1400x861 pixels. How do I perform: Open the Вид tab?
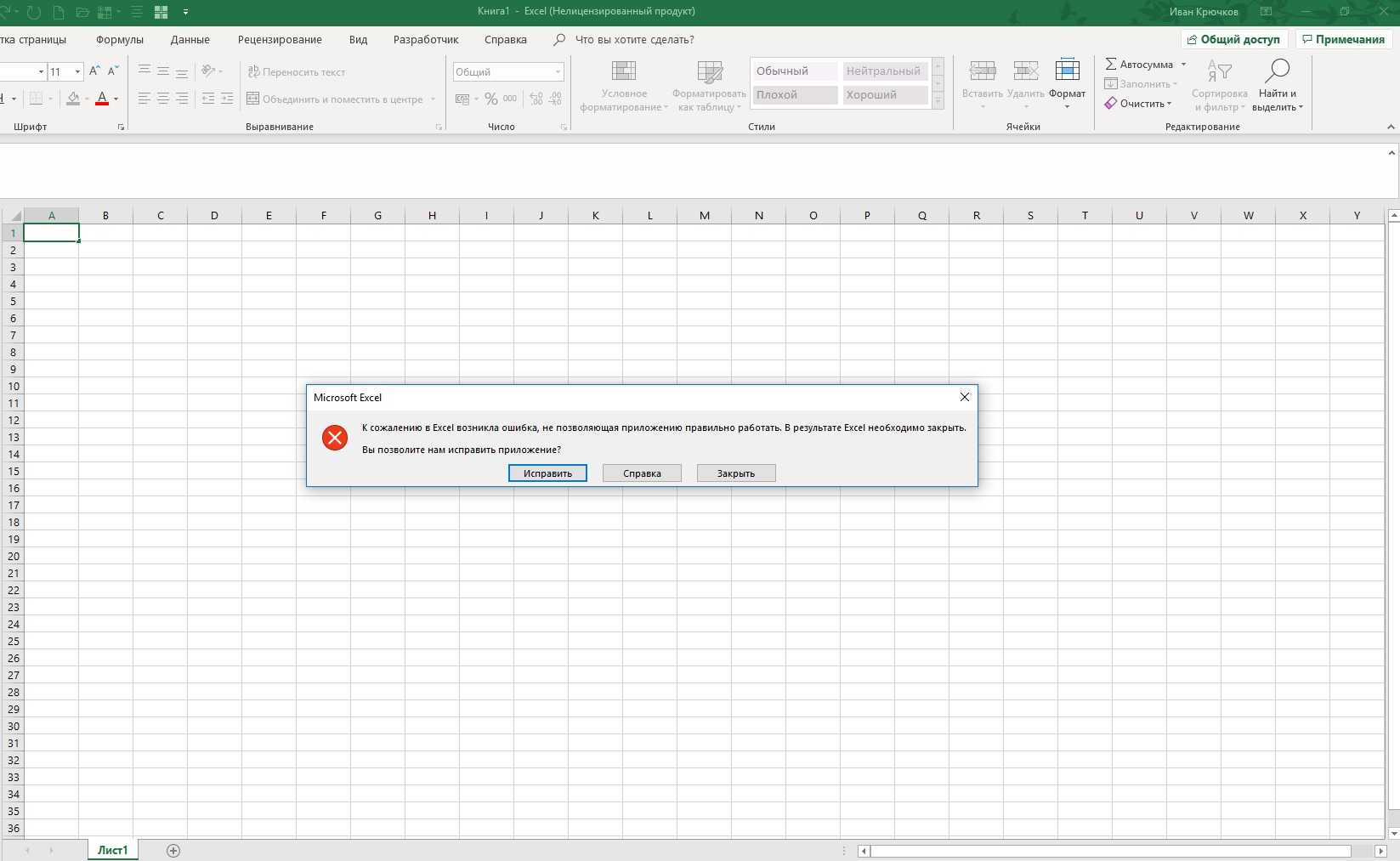(x=358, y=39)
